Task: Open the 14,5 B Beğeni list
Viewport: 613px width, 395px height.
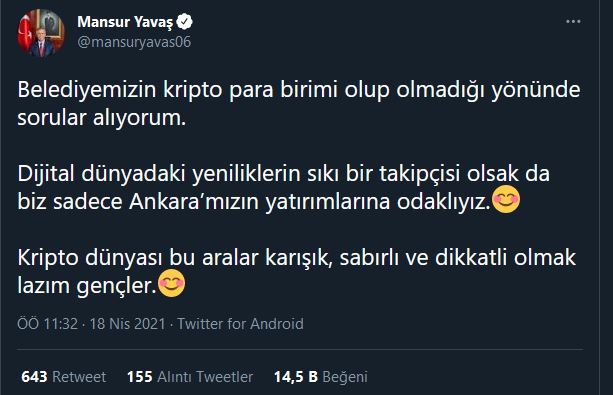Action: 321,377
